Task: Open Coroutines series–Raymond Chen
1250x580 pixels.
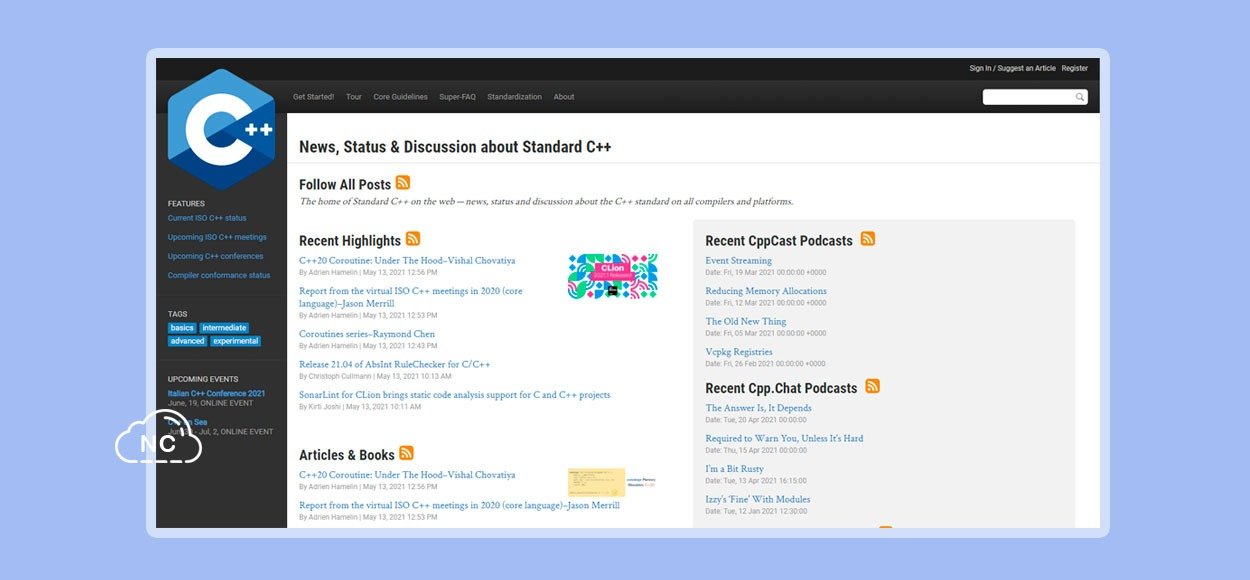Action: pos(367,334)
